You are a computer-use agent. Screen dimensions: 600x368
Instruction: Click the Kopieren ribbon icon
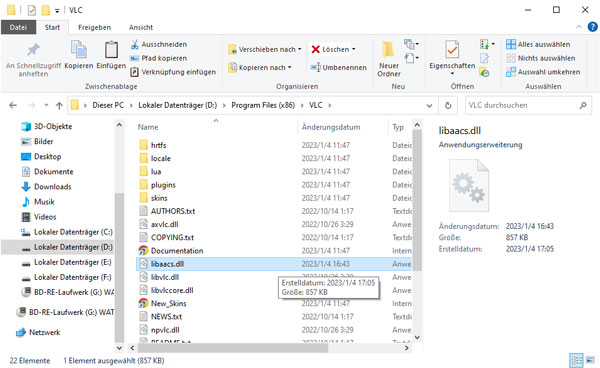click(x=79, y=50)
